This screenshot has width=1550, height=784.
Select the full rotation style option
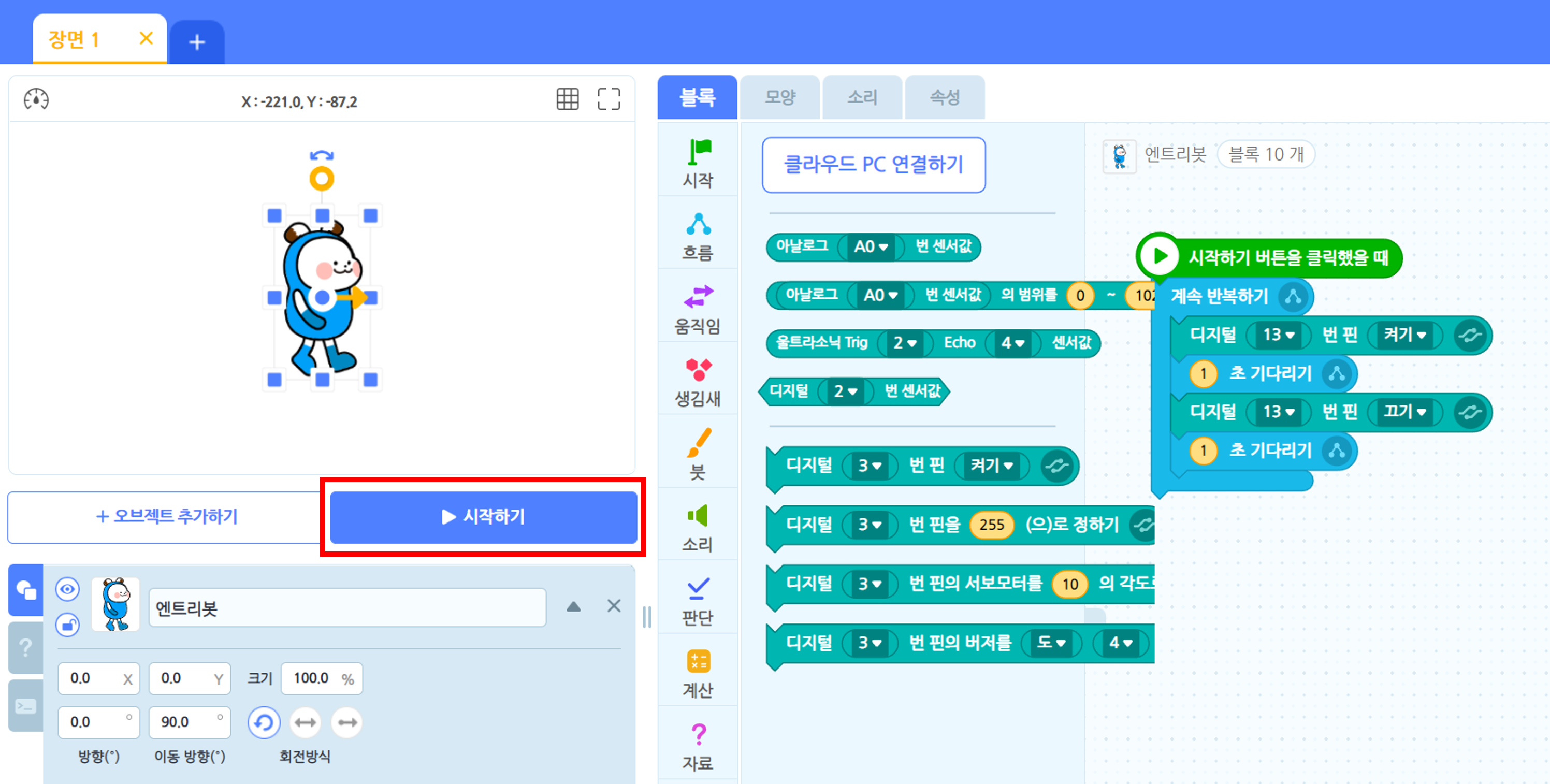point(264,722)
